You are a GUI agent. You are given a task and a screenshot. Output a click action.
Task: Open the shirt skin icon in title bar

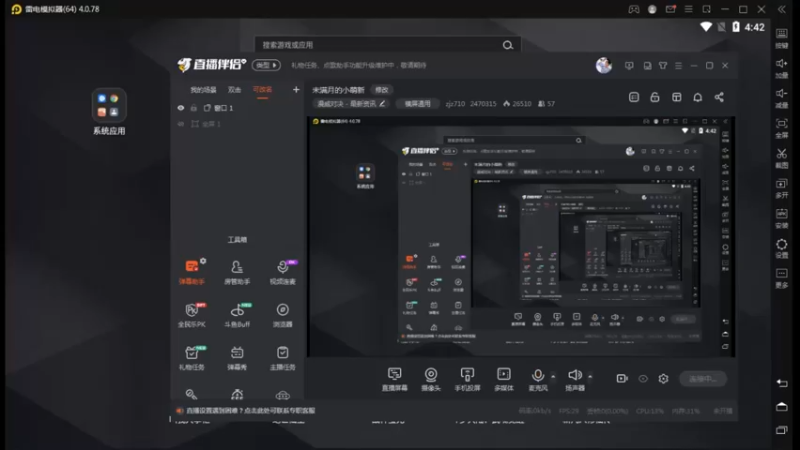[663, 66]
